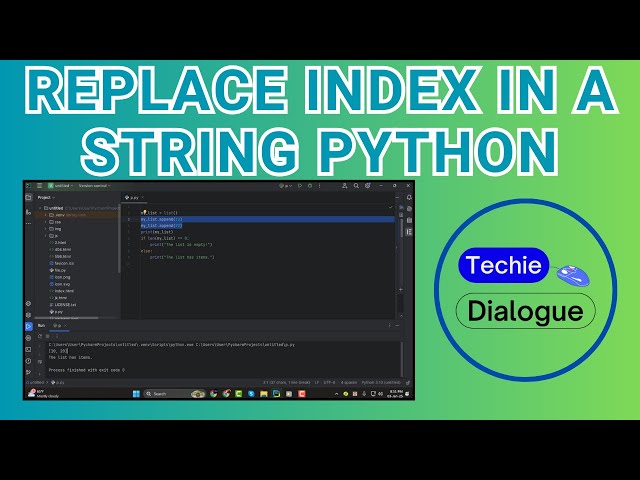Screen dimensions: 640x480
Task: Open the IDE settings gear icon
Action: point(368,186)
